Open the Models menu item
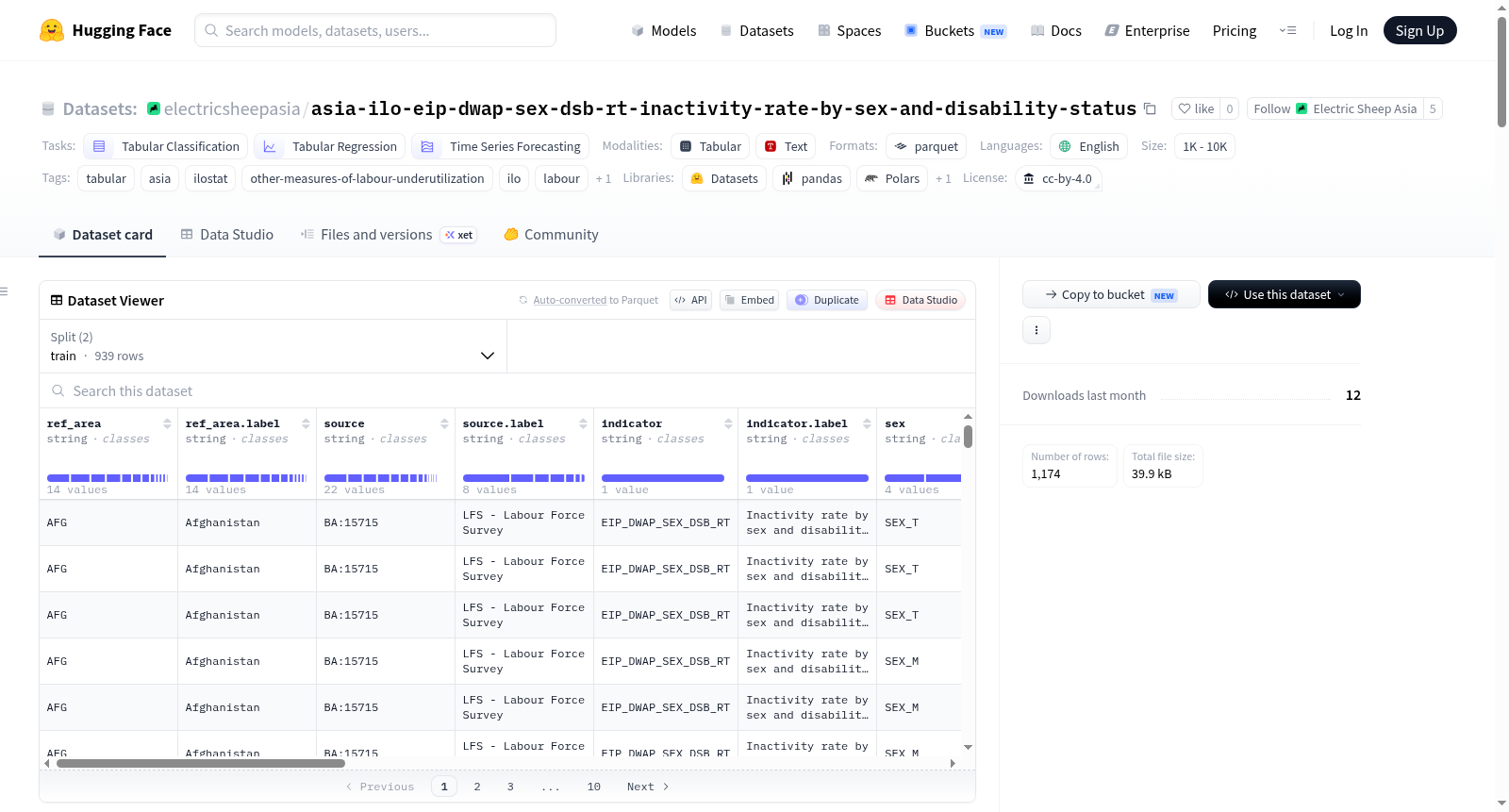The height and width of the screenshot is (812, 1509). coord(664,30)
